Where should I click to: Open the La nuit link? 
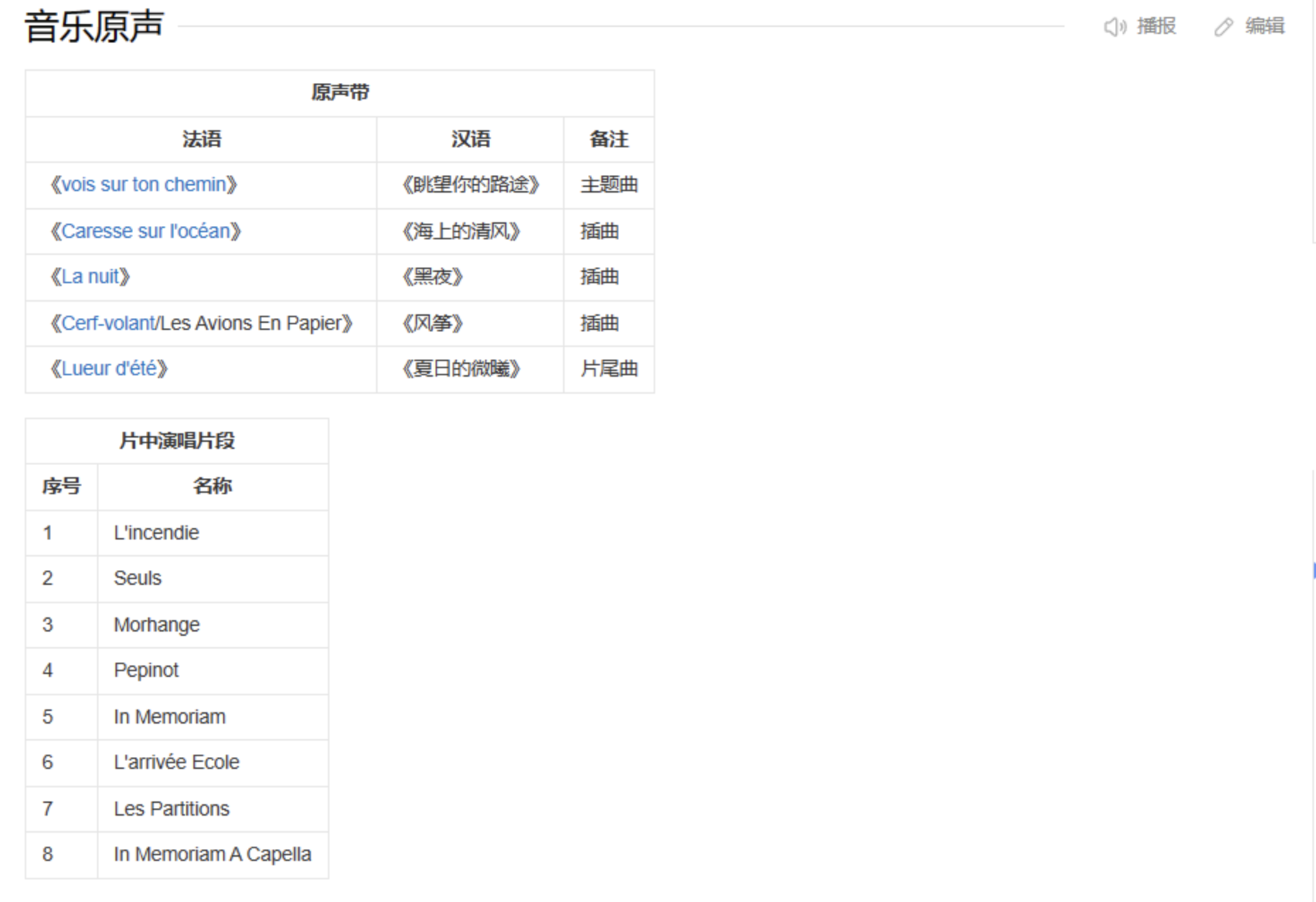click(90, 277)
